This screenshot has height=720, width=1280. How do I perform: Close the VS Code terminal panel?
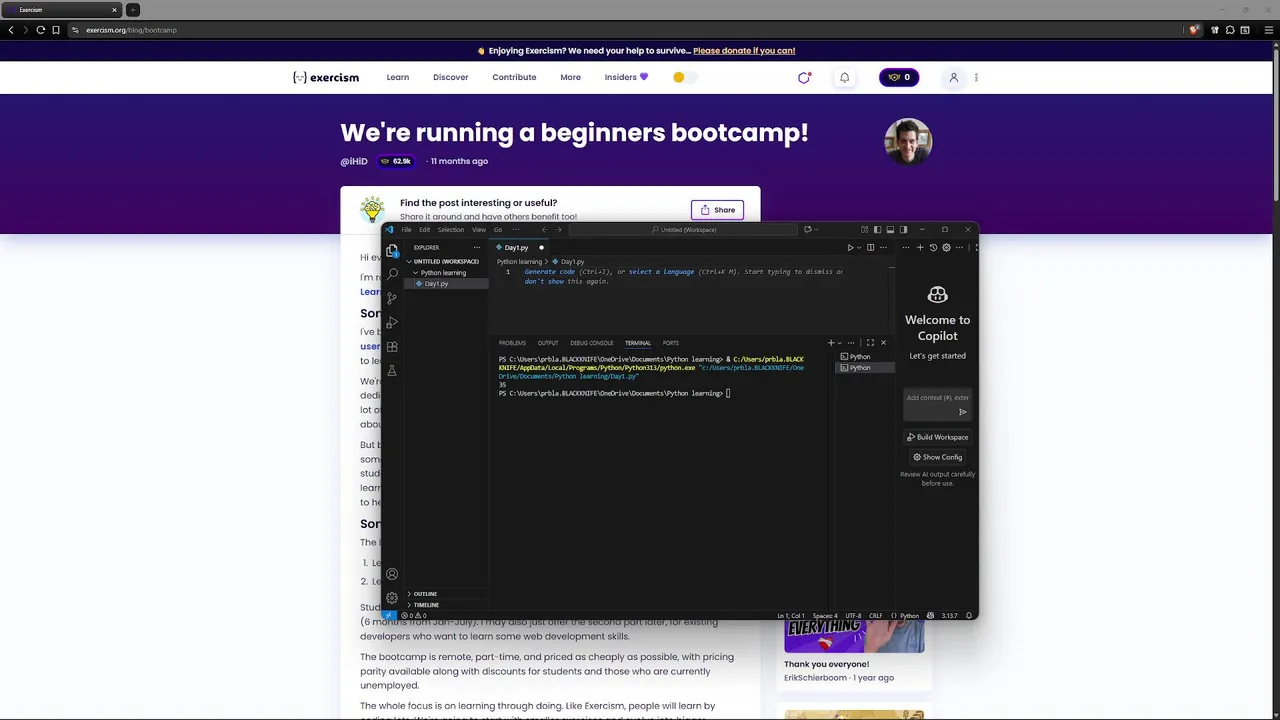[883, 343]
